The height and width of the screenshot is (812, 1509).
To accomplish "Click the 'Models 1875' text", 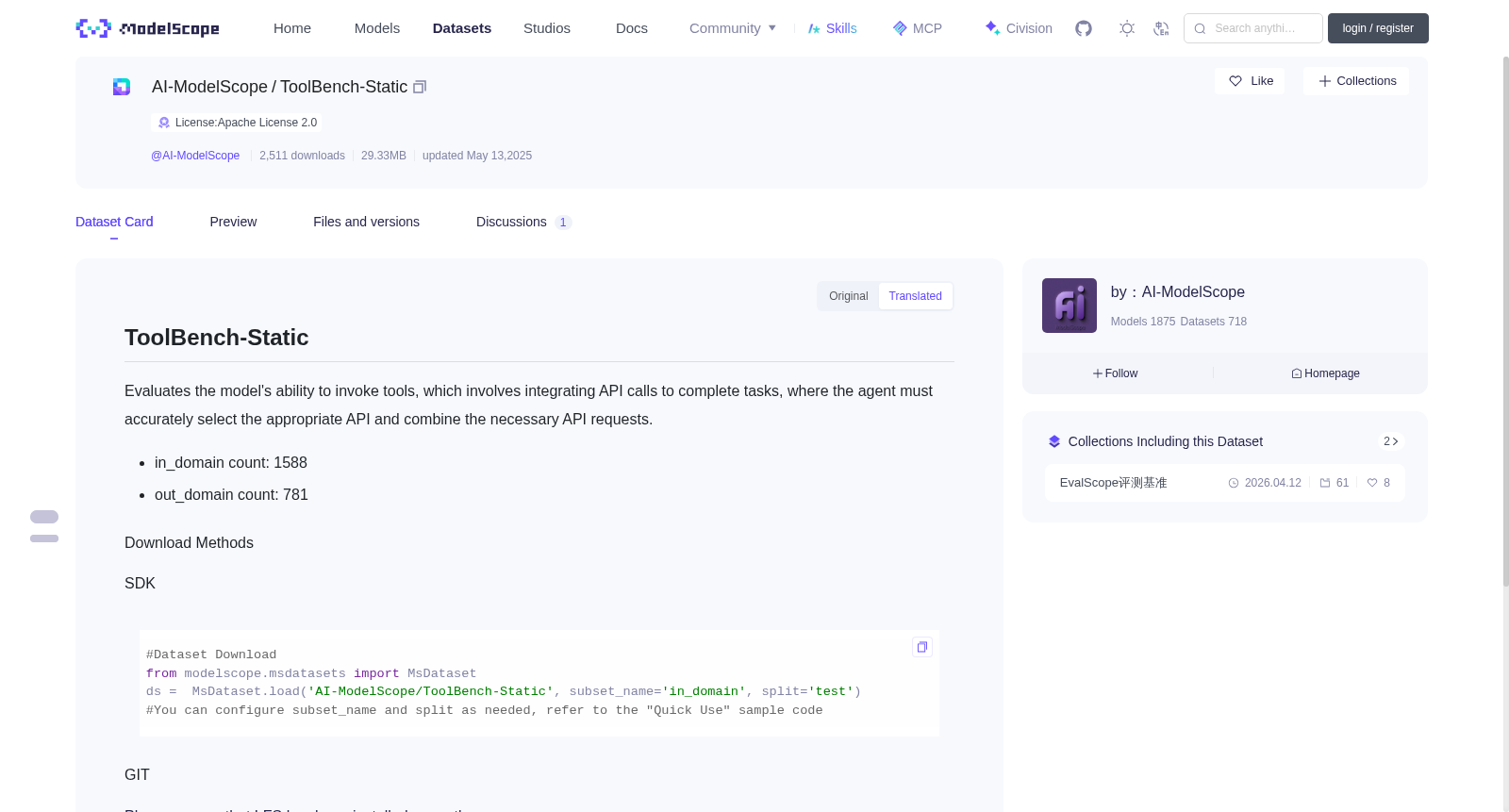I will click(x=1143, y=322).
